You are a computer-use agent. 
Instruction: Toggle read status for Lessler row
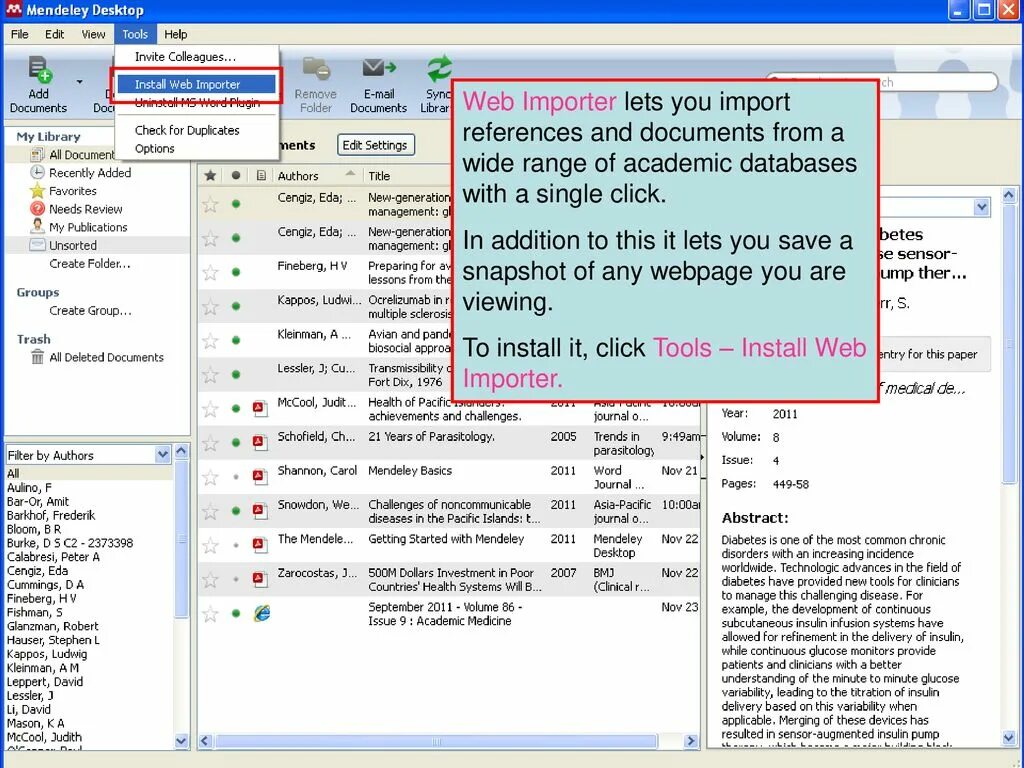pos(236,374)
